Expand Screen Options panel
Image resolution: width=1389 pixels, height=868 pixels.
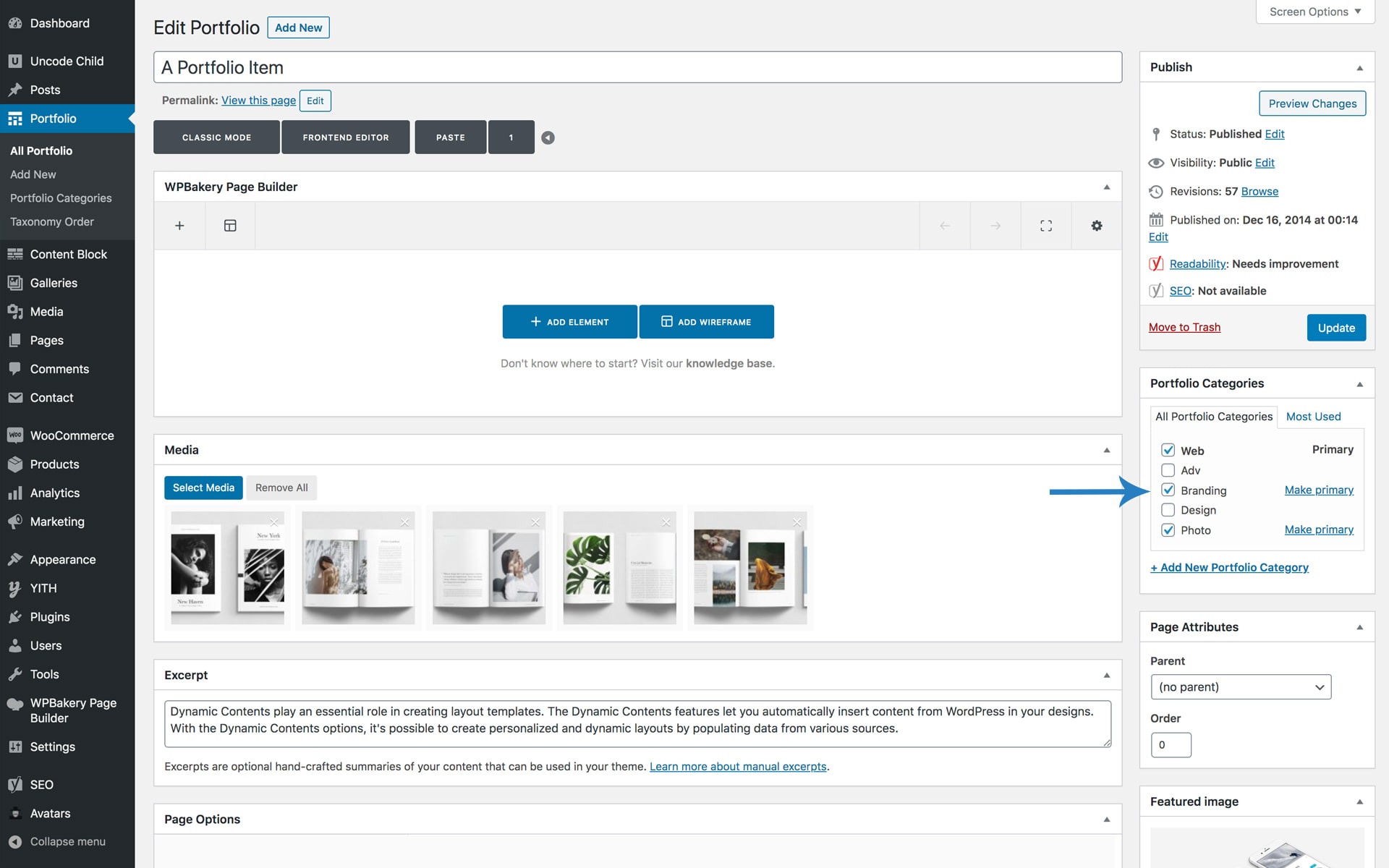coord(1314,12)
